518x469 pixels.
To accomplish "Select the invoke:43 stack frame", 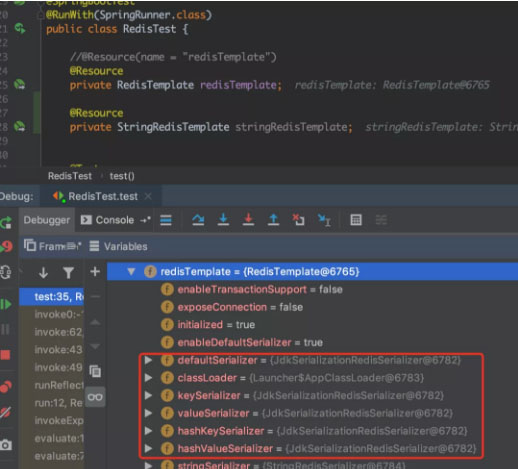I will click(51, 349).
